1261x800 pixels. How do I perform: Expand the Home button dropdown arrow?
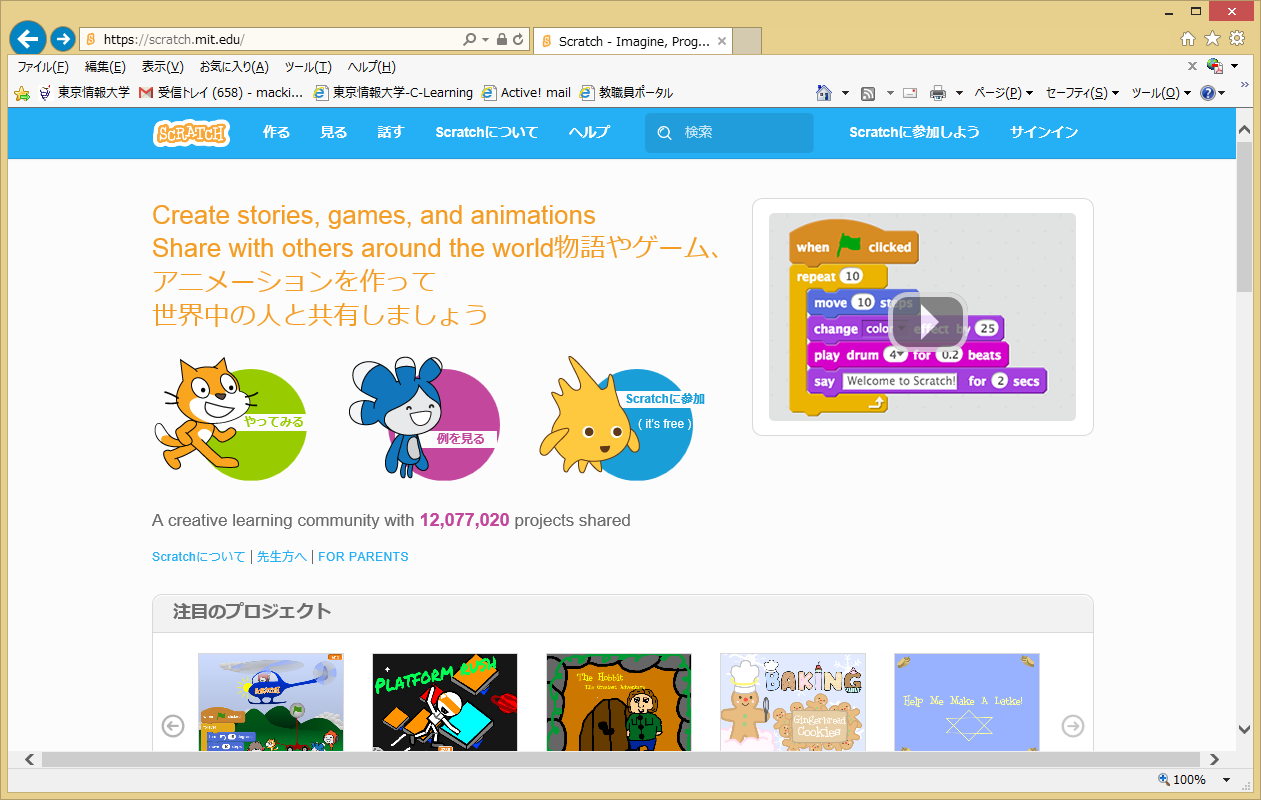pos(845,93)
